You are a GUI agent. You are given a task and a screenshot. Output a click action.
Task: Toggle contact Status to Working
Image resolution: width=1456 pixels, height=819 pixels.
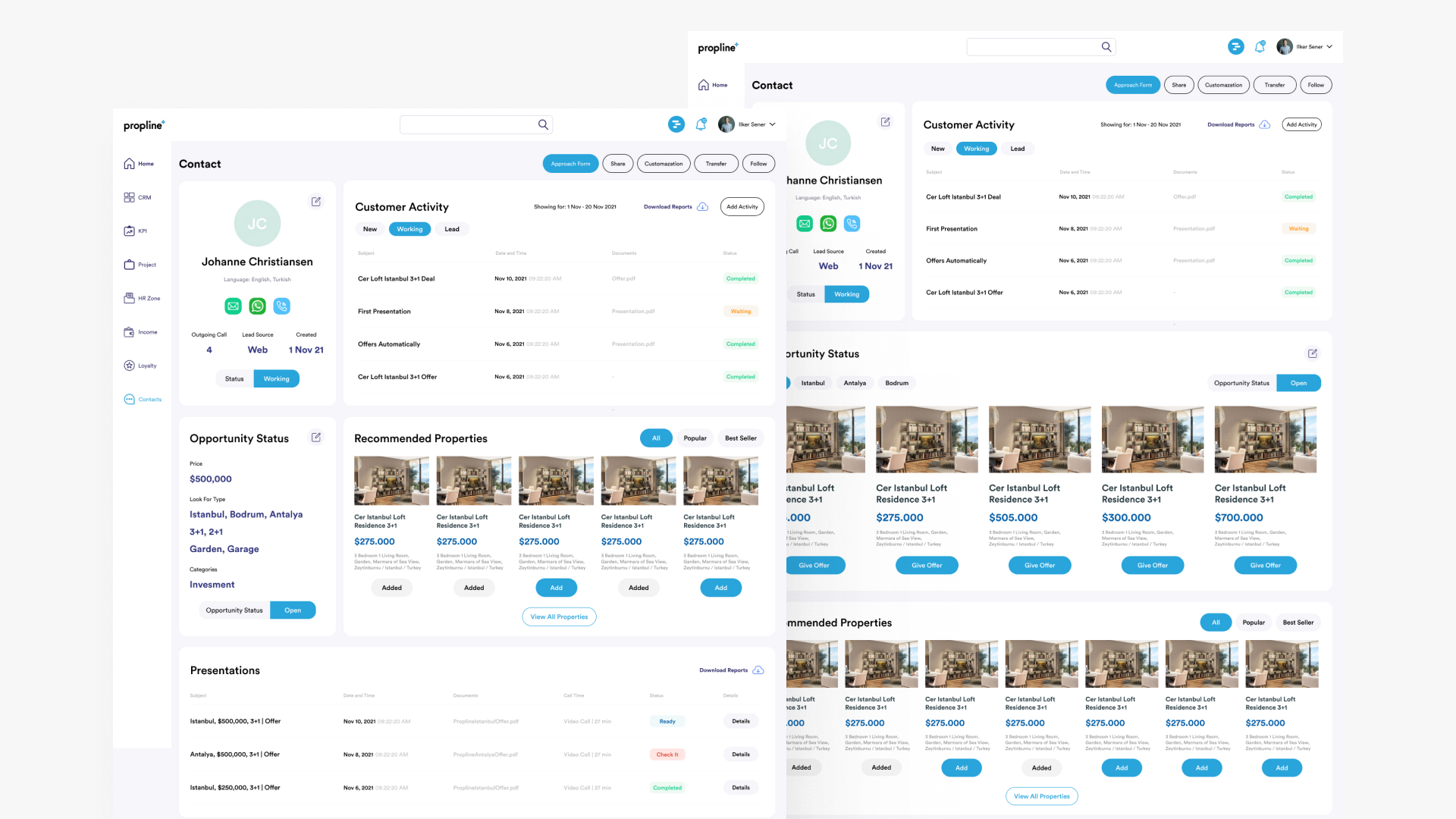pyautogui.click(x=276, y=378)
